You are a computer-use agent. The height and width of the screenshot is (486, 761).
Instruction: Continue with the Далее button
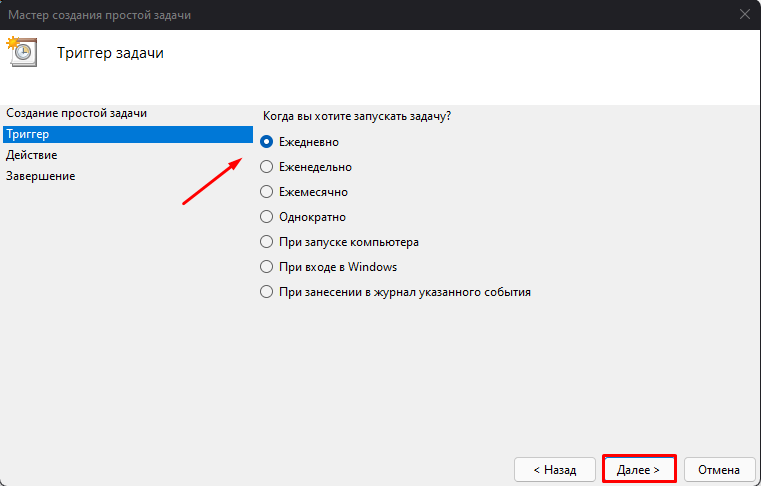tap(639, 469)
